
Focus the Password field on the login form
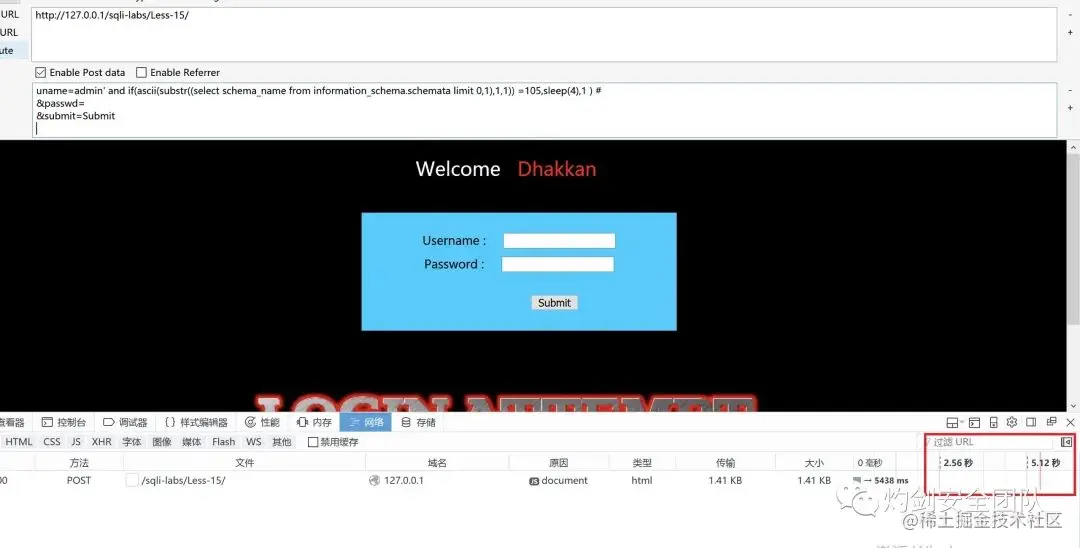point(557,264)
